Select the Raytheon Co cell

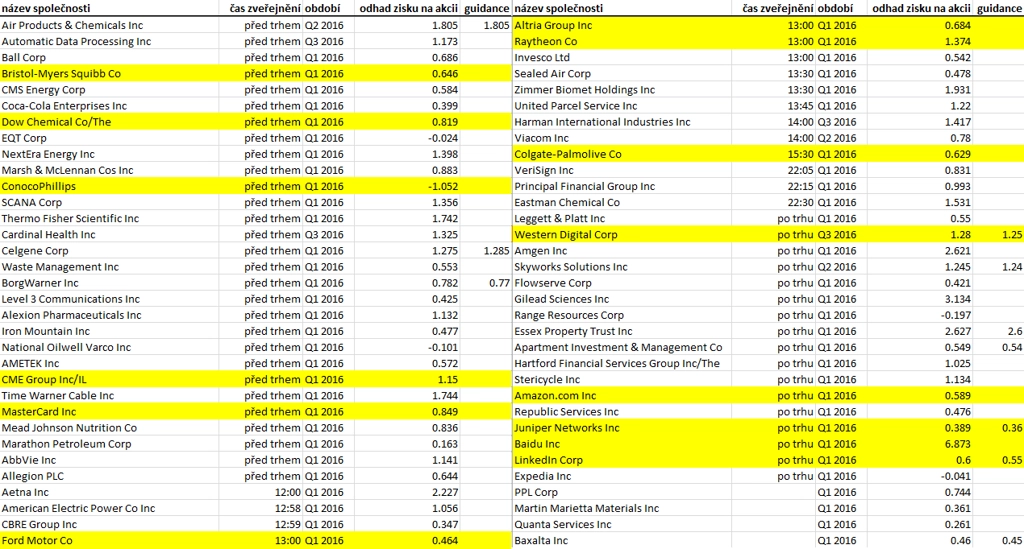(x=622, y=41)
